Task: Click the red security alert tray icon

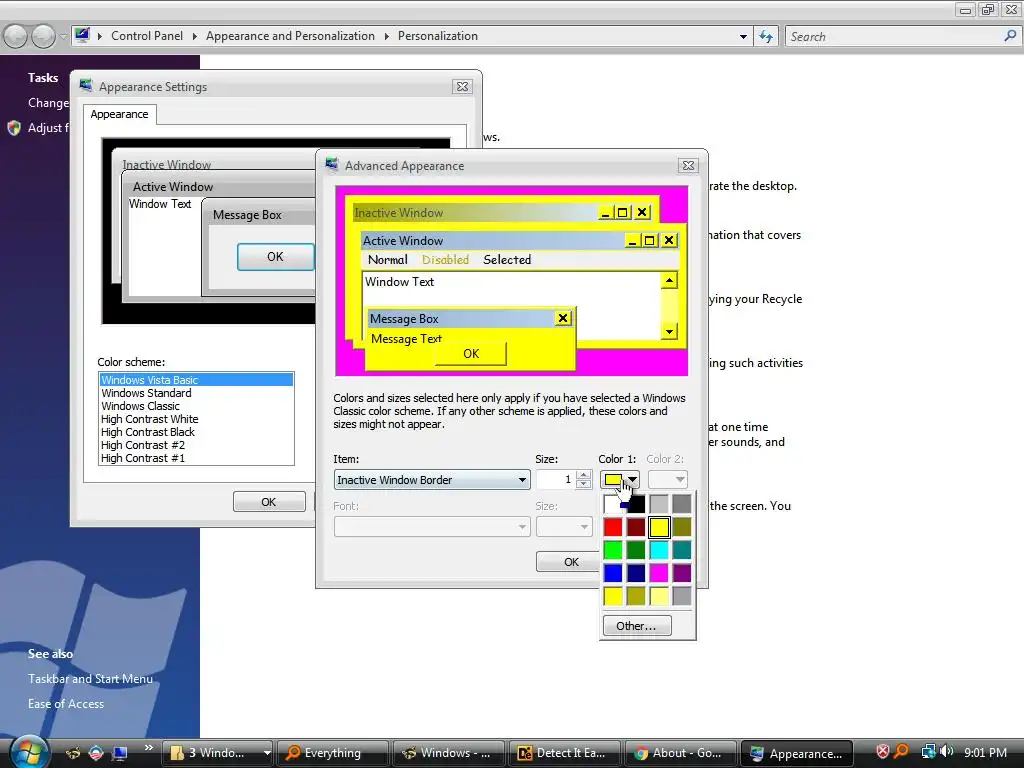Action: [882, 752]
